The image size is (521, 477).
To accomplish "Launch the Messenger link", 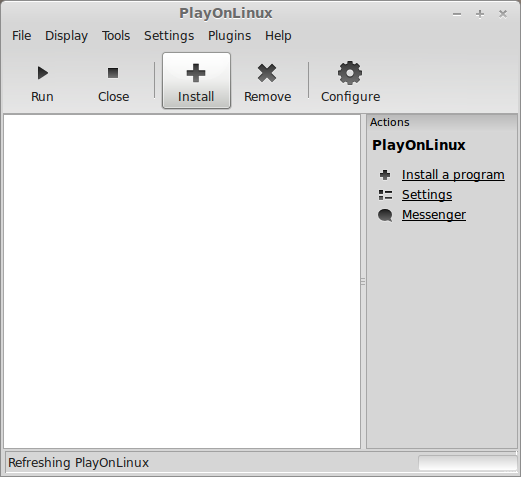I will click(x=434, y=215).
